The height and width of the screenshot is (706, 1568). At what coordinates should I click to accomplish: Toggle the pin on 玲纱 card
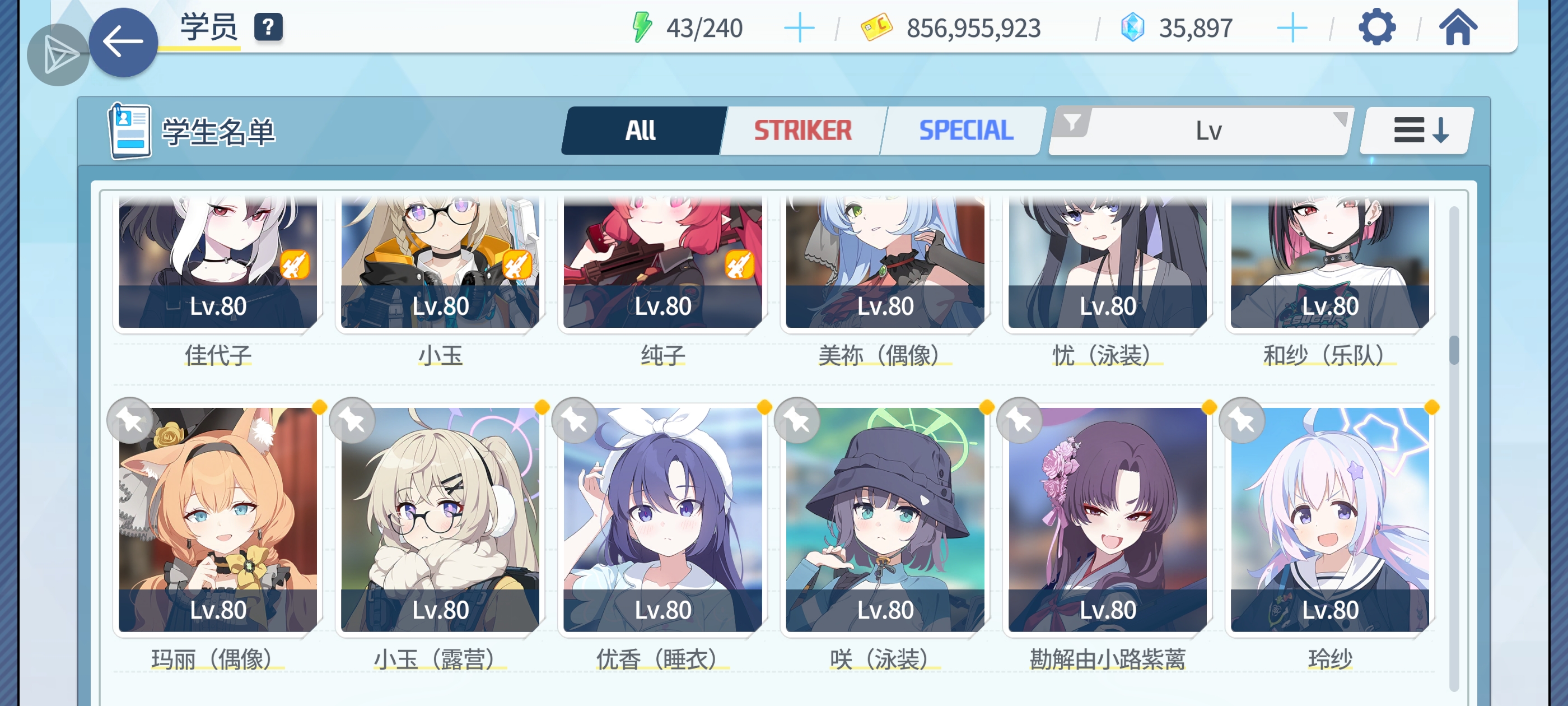pyautogui.click(x=1242, y=420)
